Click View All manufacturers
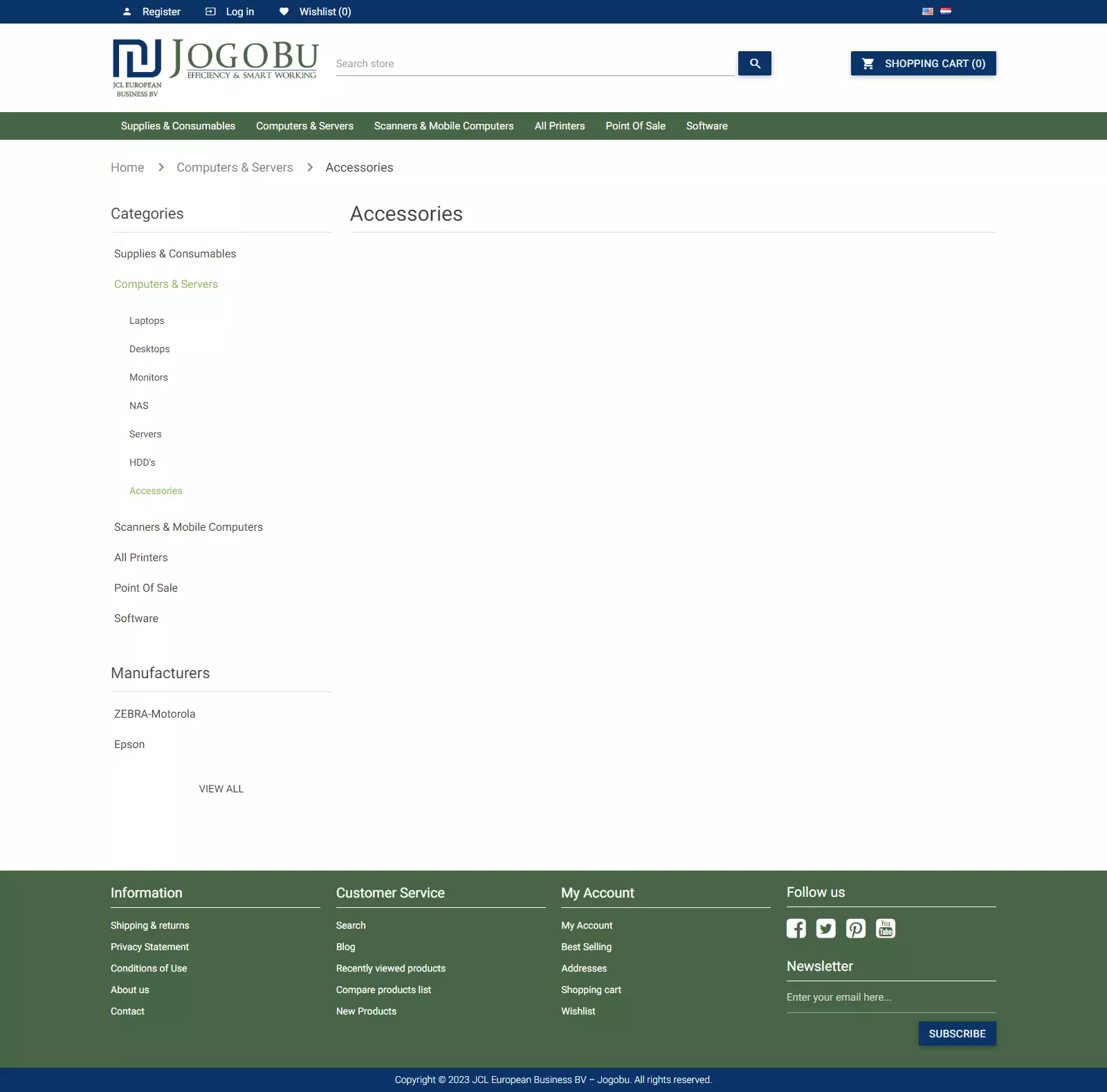Image resolution: width=1107 pixels, height=1092 pixels. pos(221,789)
